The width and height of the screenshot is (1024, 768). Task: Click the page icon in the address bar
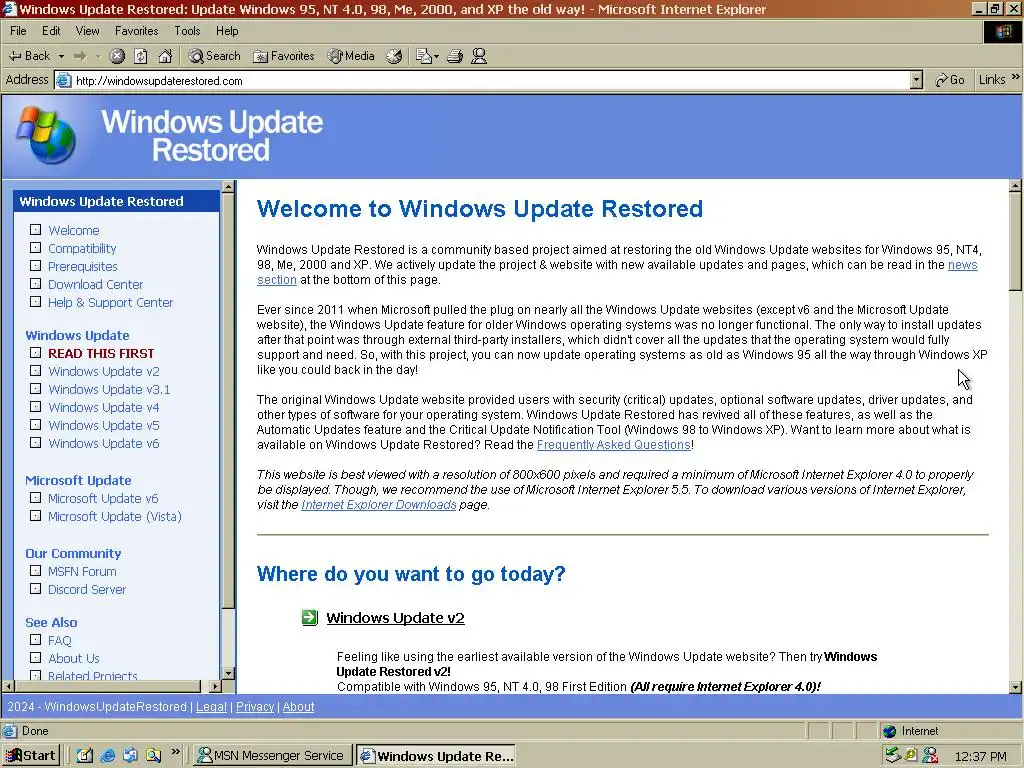click(x=63, y=80)
